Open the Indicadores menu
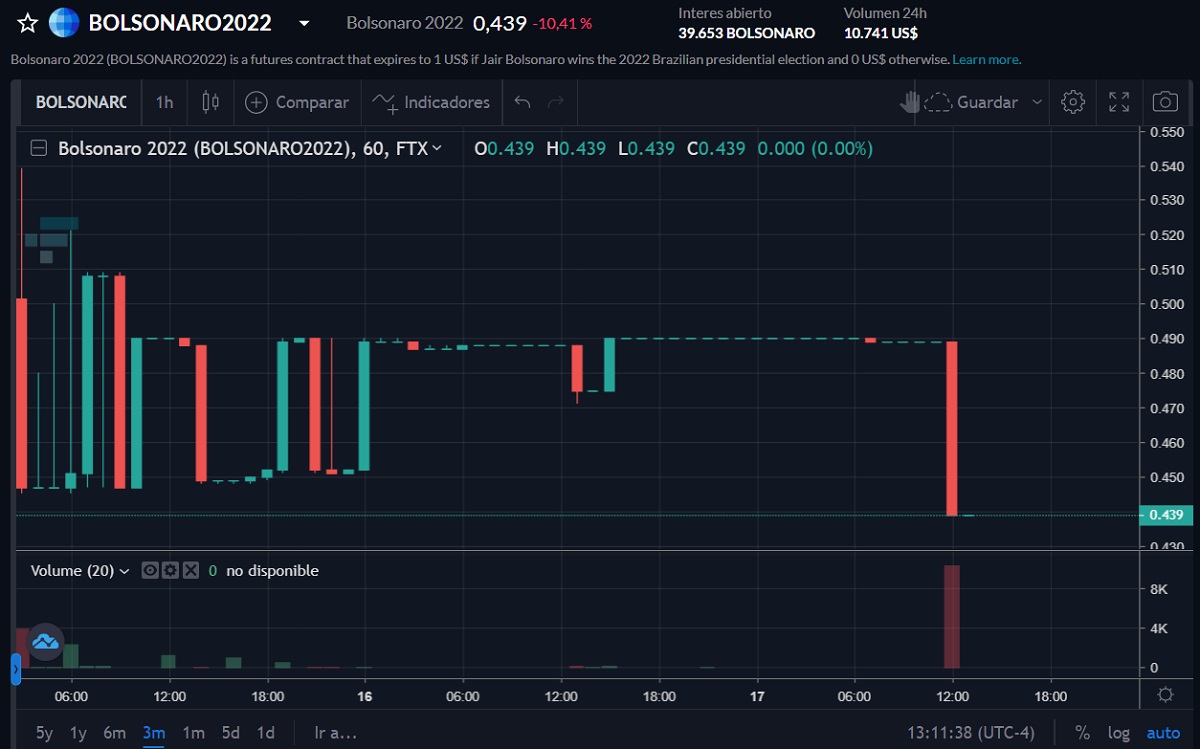The height and width of the screenshot is (749, 1200). click(x=431, y=102)
